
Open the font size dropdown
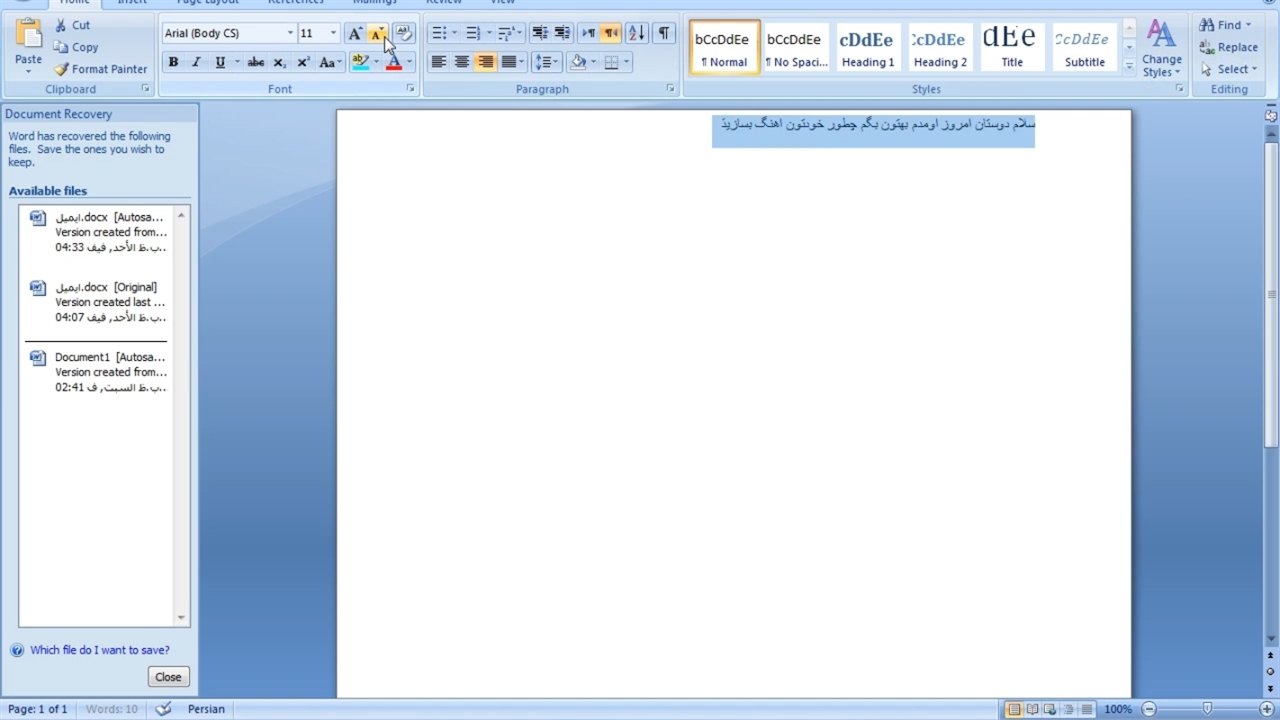(333, 34)
